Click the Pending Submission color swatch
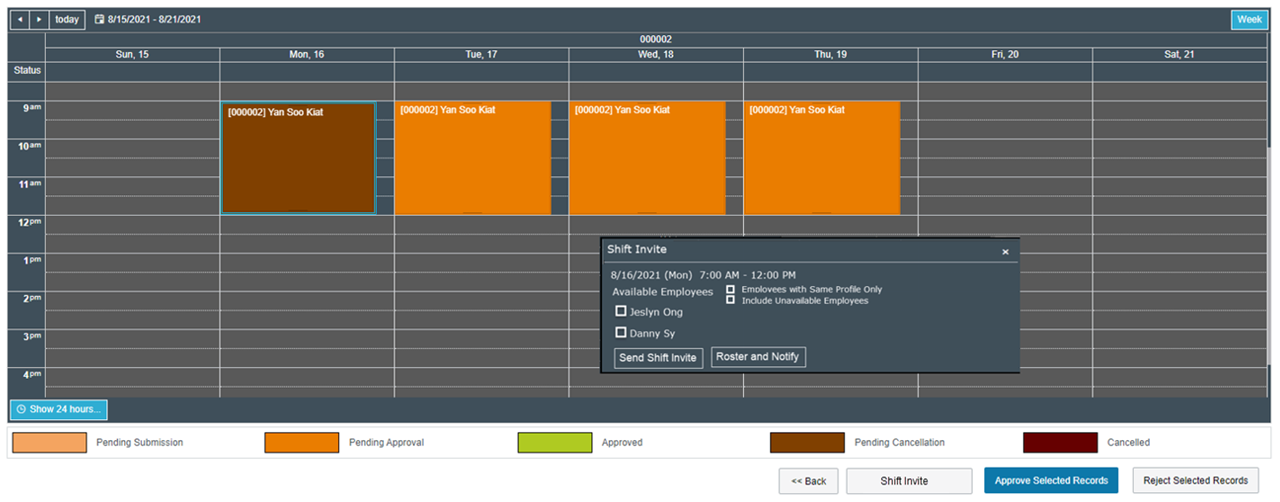The image size is (1280, 502). (49, 442)
